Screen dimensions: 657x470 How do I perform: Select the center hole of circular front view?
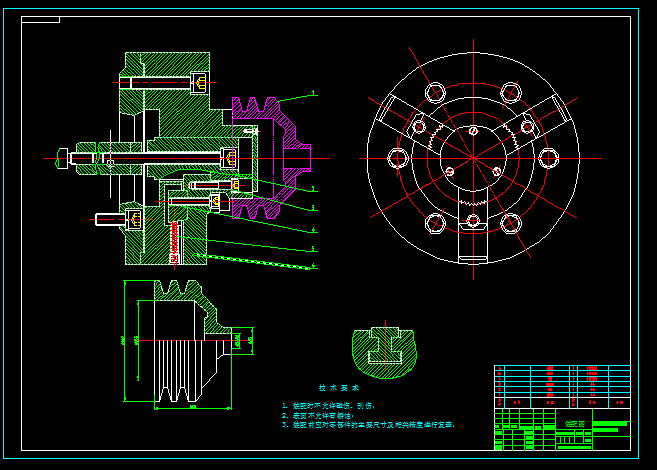pos(473,158)
